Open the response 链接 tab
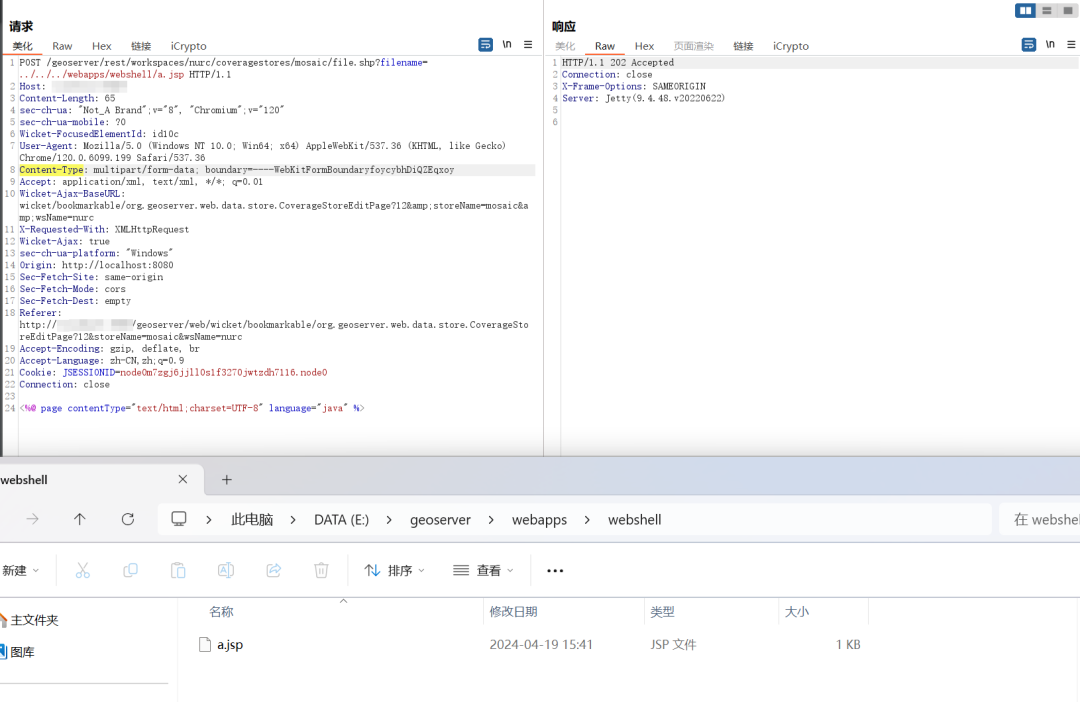This screenshot has width=1080, height=702. coord(743,46)
